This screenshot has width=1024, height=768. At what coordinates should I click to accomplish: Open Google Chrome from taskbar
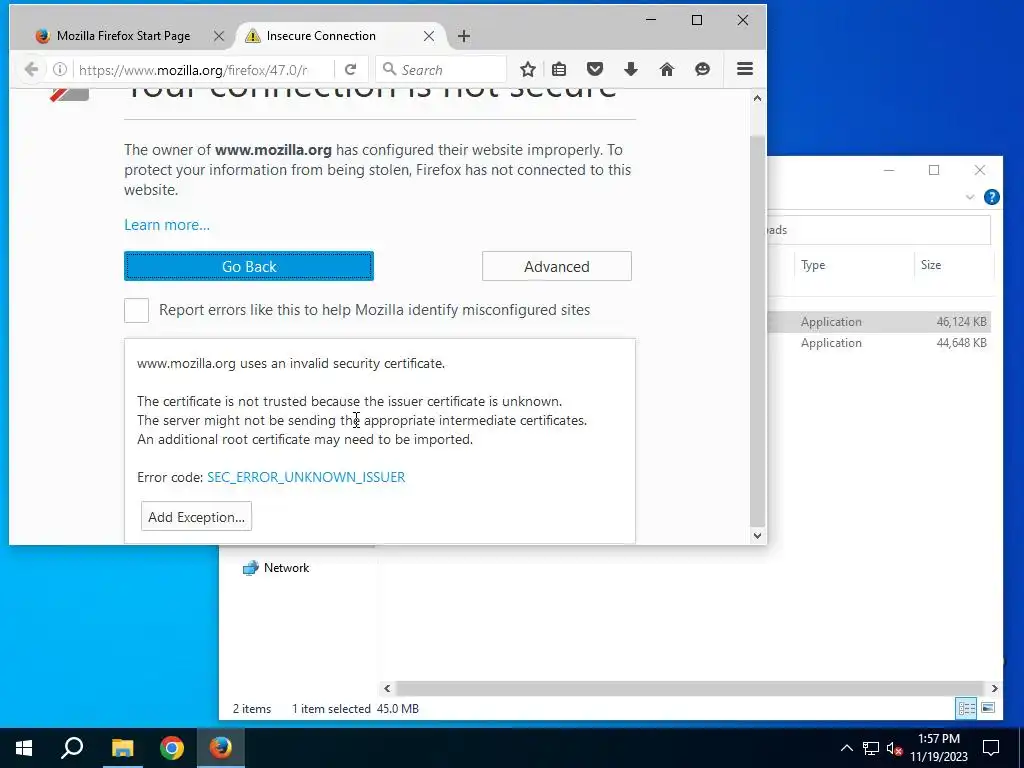pos(172,748)
